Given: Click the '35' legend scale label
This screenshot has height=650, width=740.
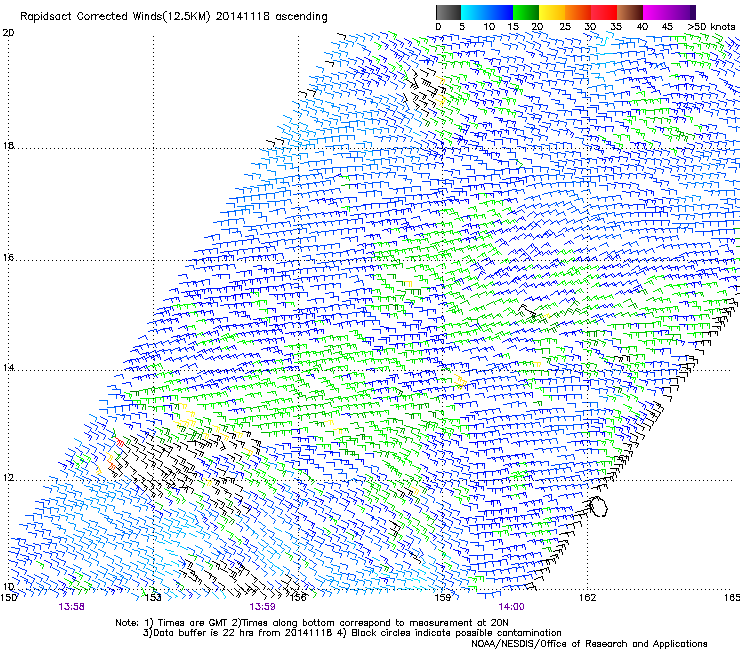Looking at the screenshot, I should click(x=616, y=27).
